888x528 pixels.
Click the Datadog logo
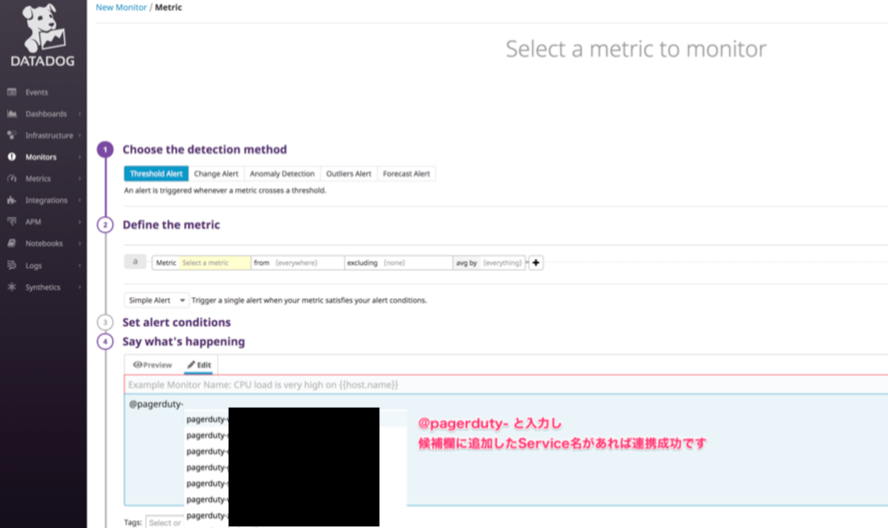click(43, 35)
